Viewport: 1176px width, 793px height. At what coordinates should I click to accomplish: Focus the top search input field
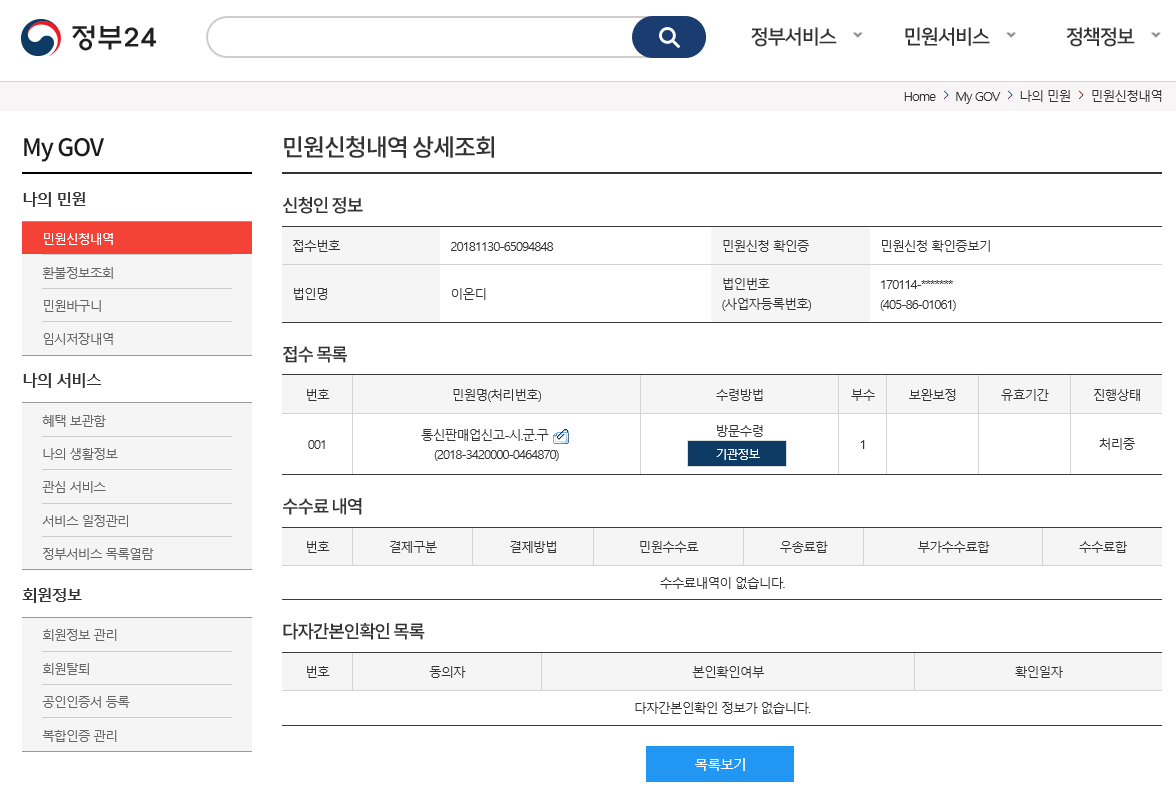pyautogui.click(x=420, y=37)
